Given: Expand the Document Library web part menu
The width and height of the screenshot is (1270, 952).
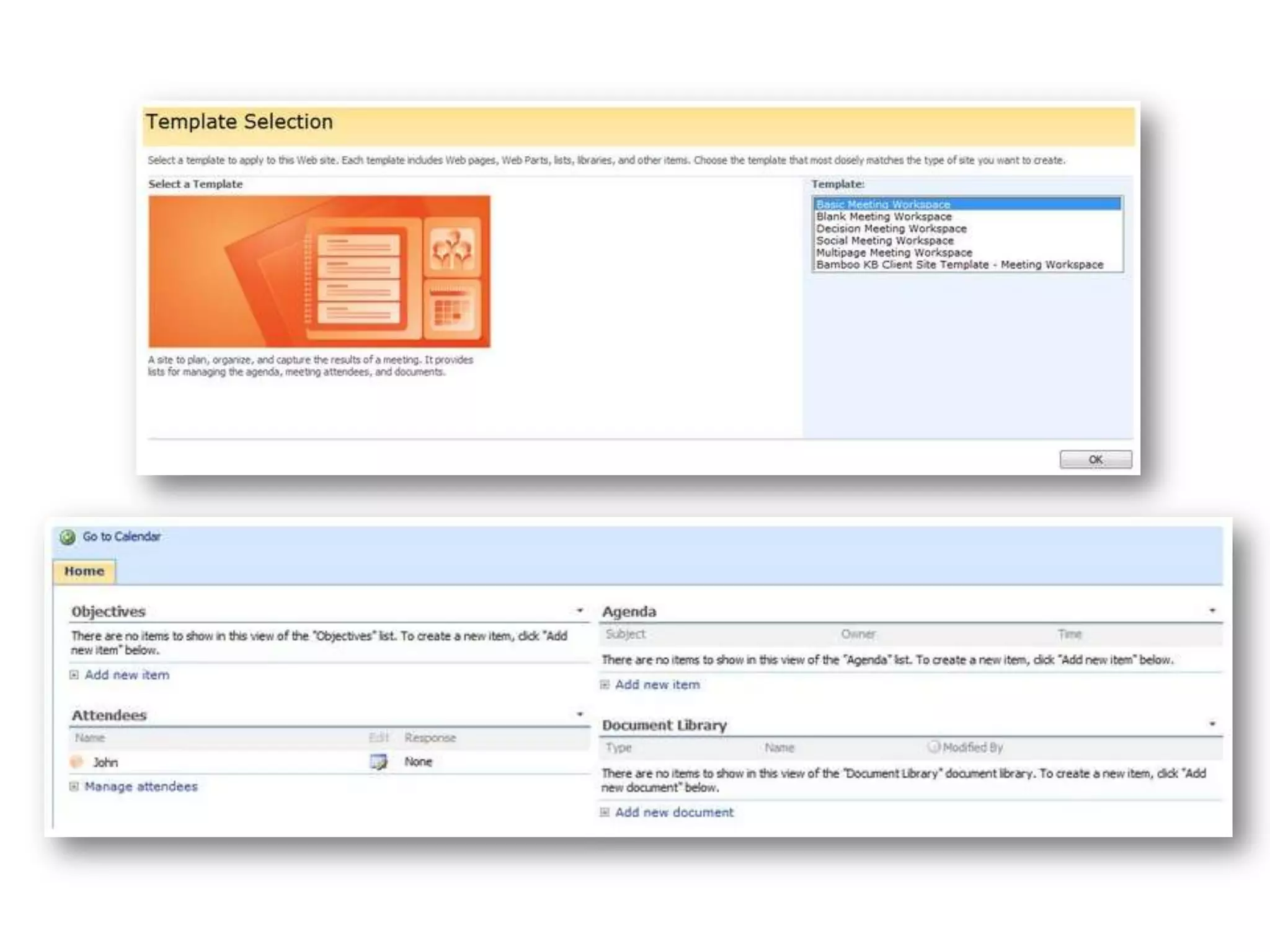Looking at the screenshot, I should pos(1212,724).
